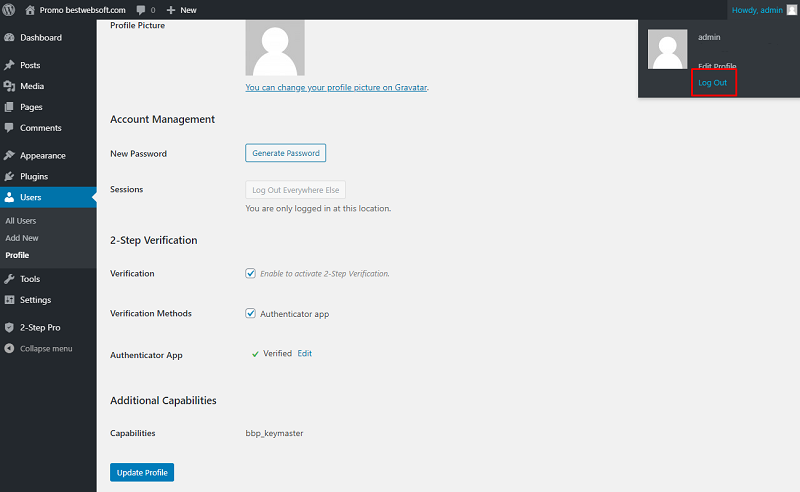Click the Dashboard gauge icon
The width and height of the screenshot is (800, 492).
tap(9, 37)
